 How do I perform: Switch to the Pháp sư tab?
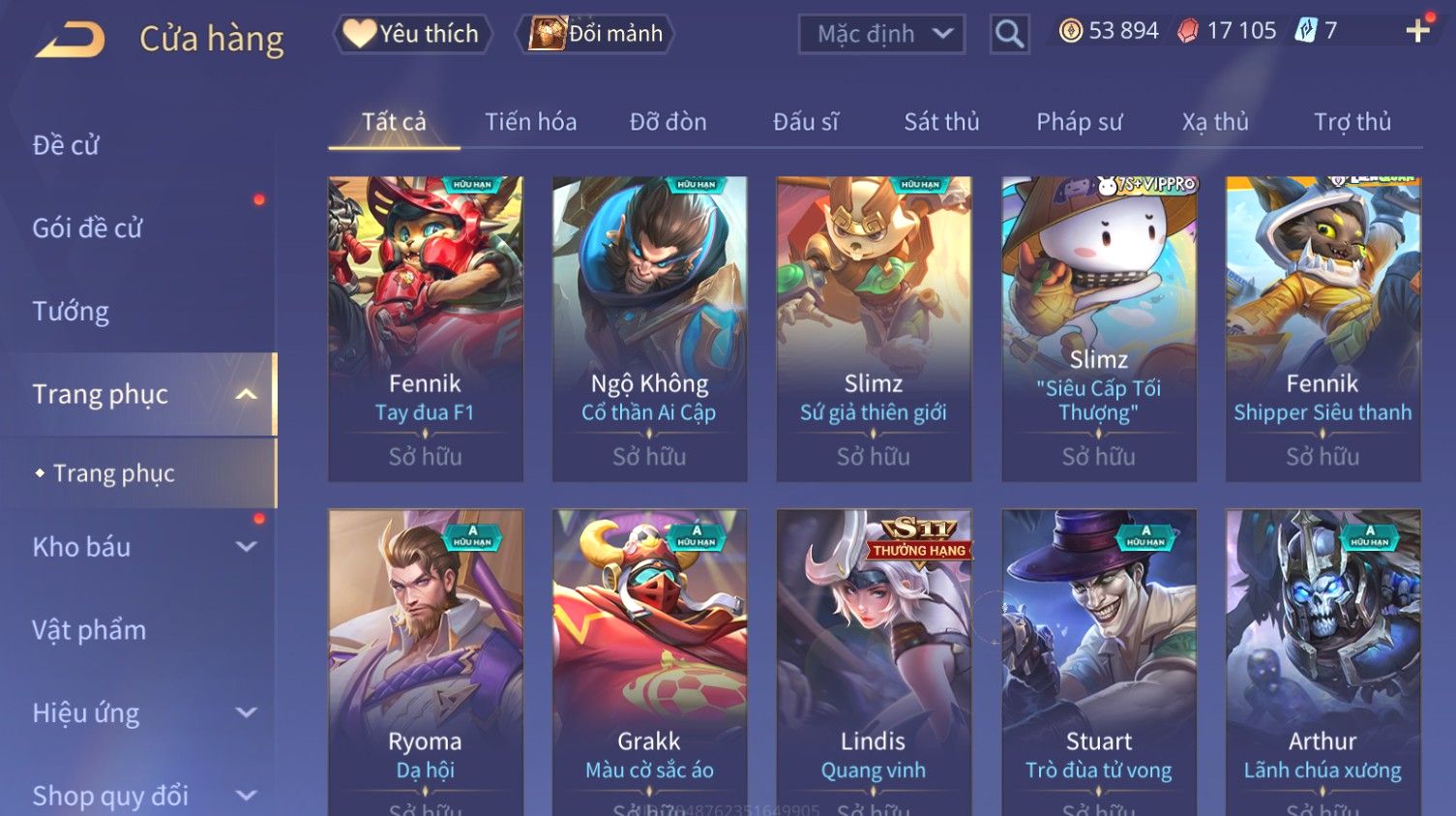point(1079,122)
